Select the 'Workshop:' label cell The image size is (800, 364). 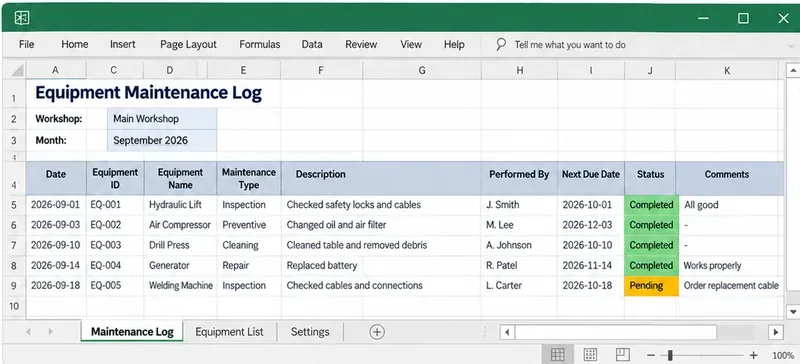tap(56, 118)
